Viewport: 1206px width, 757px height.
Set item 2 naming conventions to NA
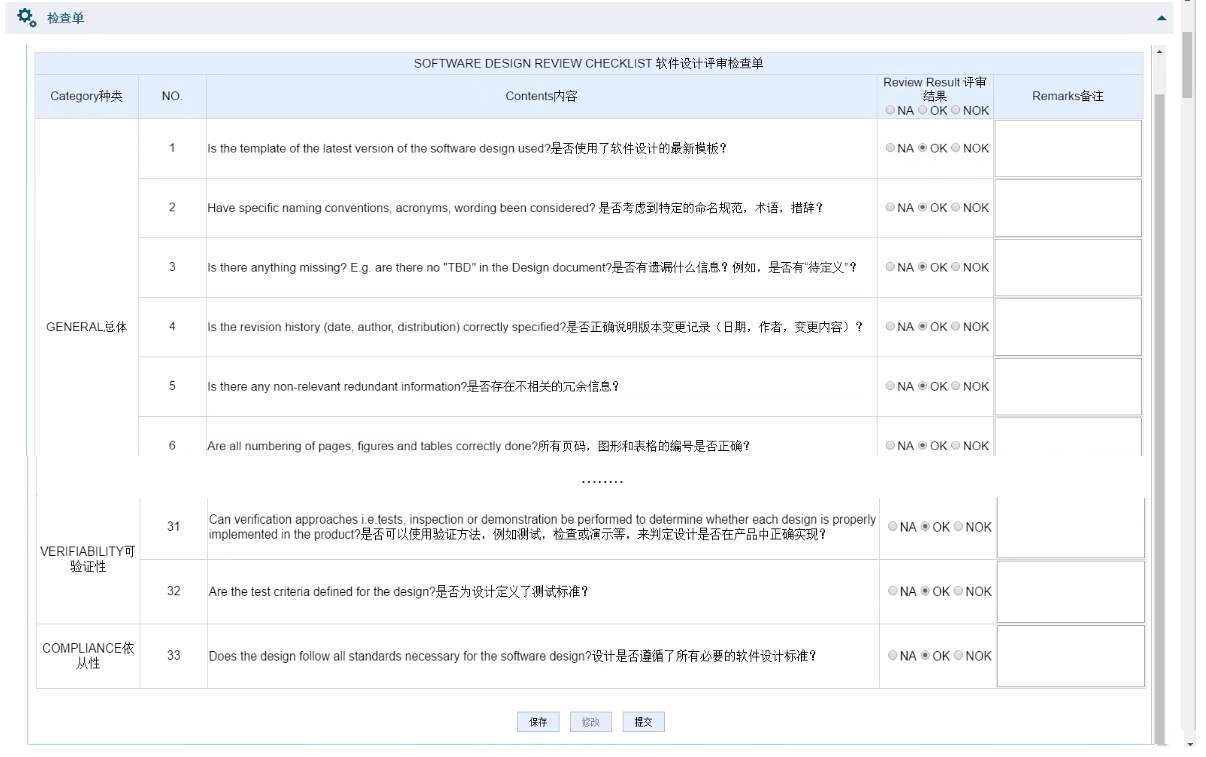click(891, 208)
